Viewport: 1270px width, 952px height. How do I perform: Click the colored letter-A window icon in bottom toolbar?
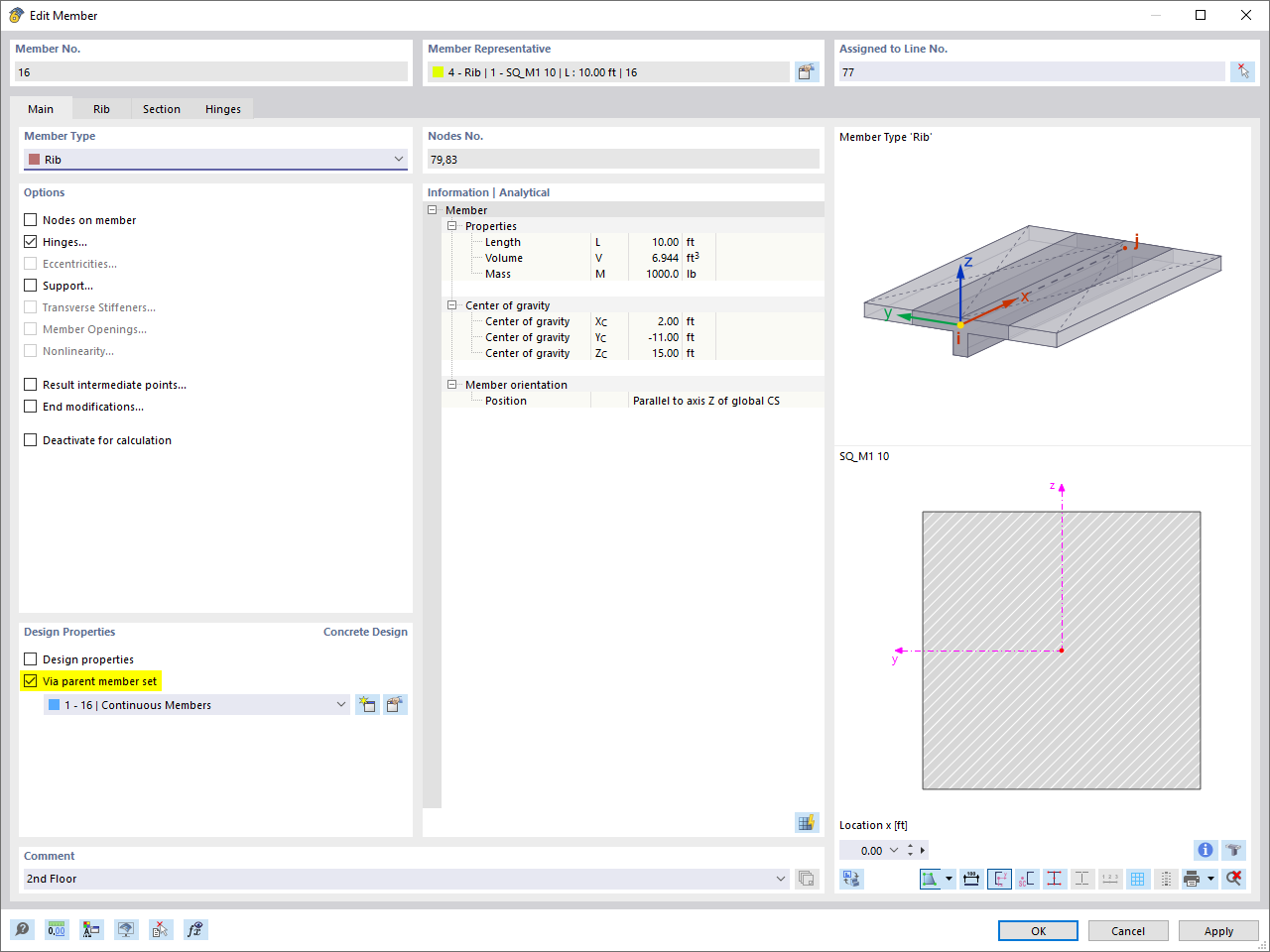(91, 929)
